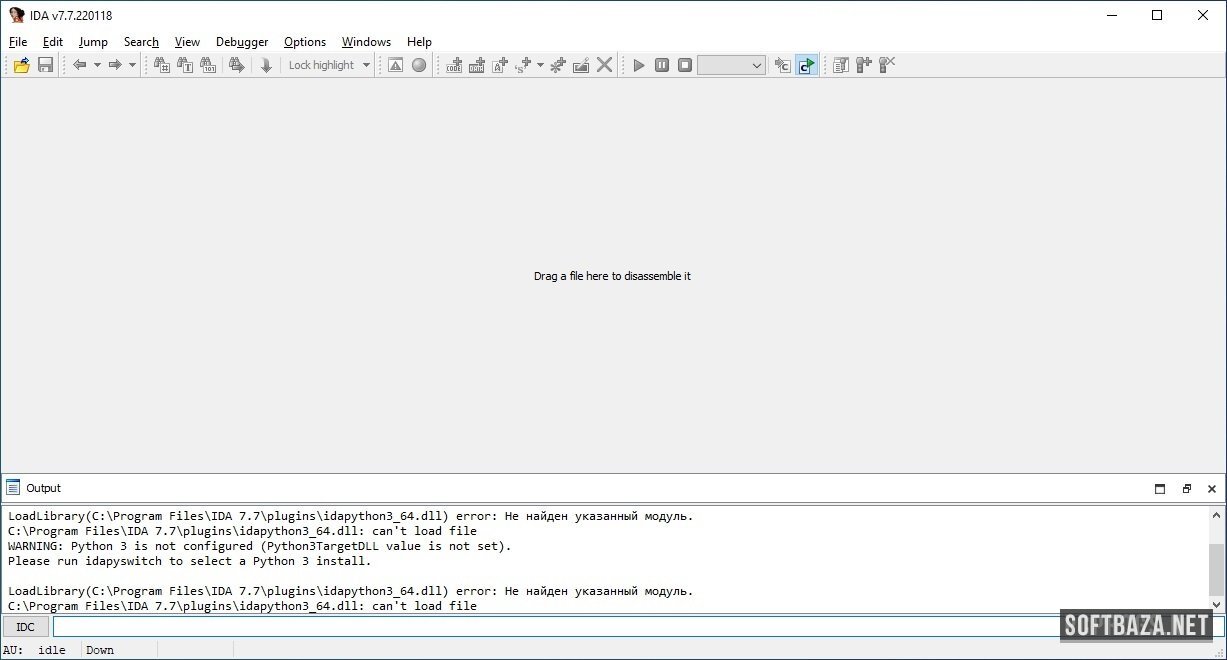Click the binary sequence search binoculars icon
Viewport: 1227px width, 660px height.
208,65
